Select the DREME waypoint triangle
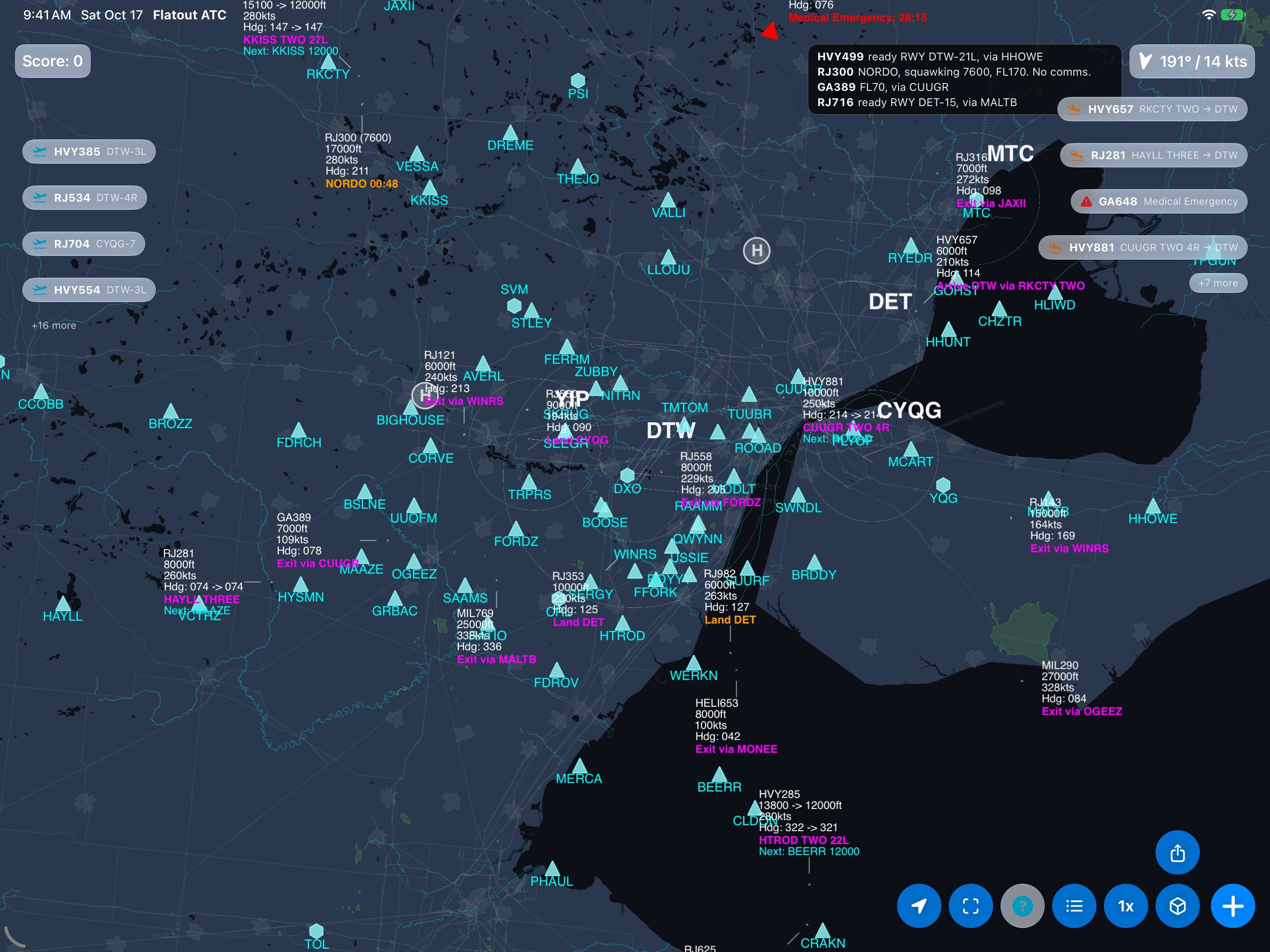 tap(510, 132)
